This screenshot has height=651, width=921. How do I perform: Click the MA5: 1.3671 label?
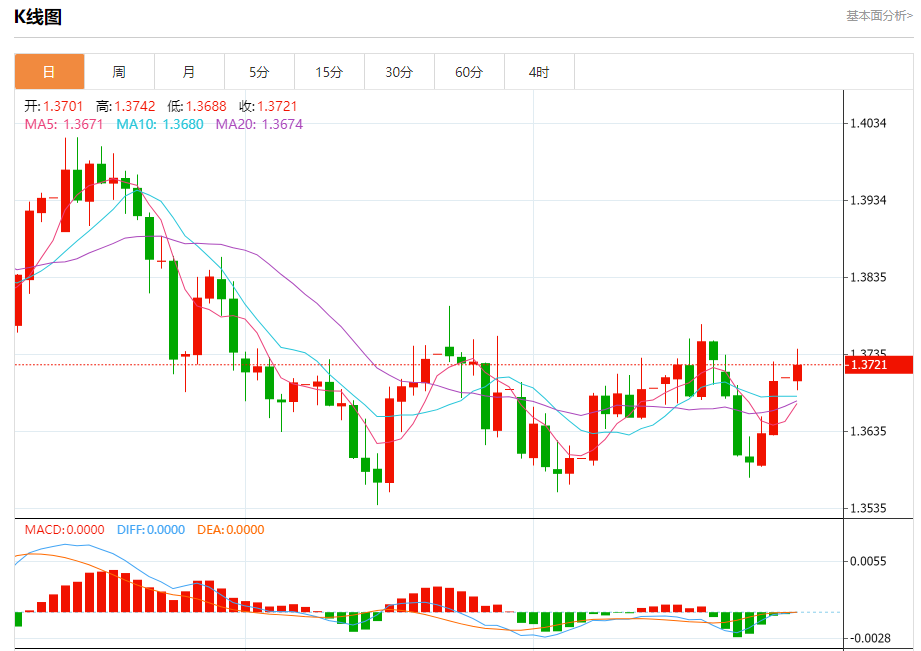coord(63,124)
